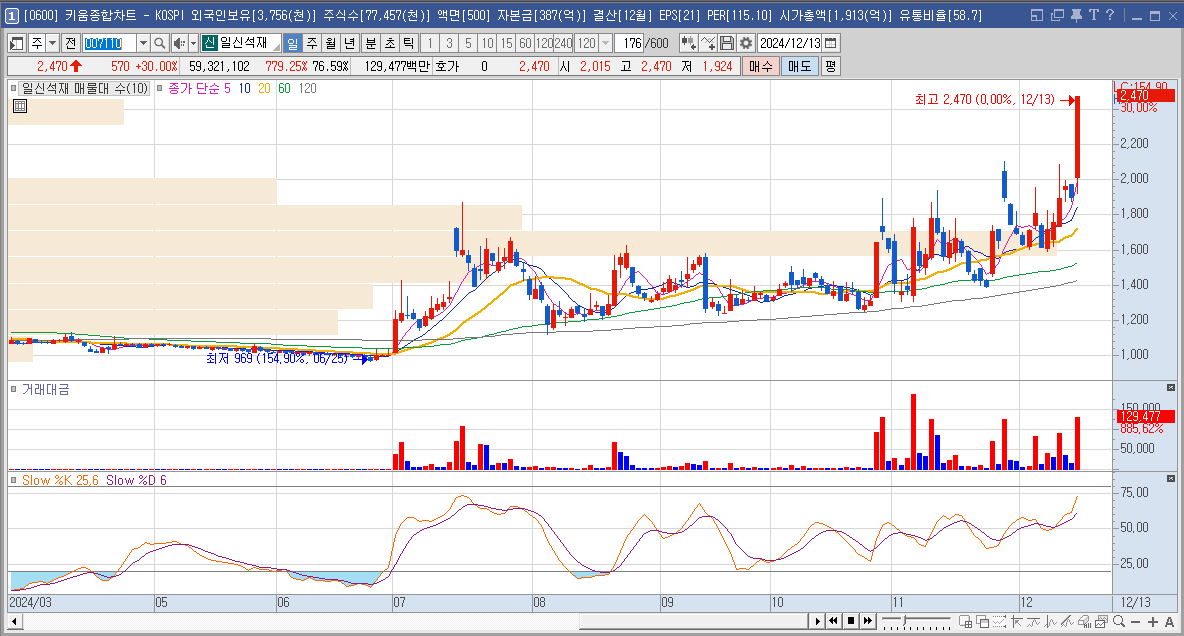Click the 240 interval button
Viewport: 1184px width, 636px height.
(563, 44)
